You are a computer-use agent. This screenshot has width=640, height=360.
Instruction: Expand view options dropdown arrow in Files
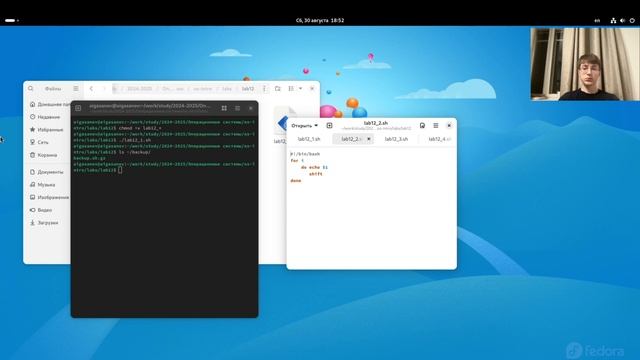click(300, 89)
